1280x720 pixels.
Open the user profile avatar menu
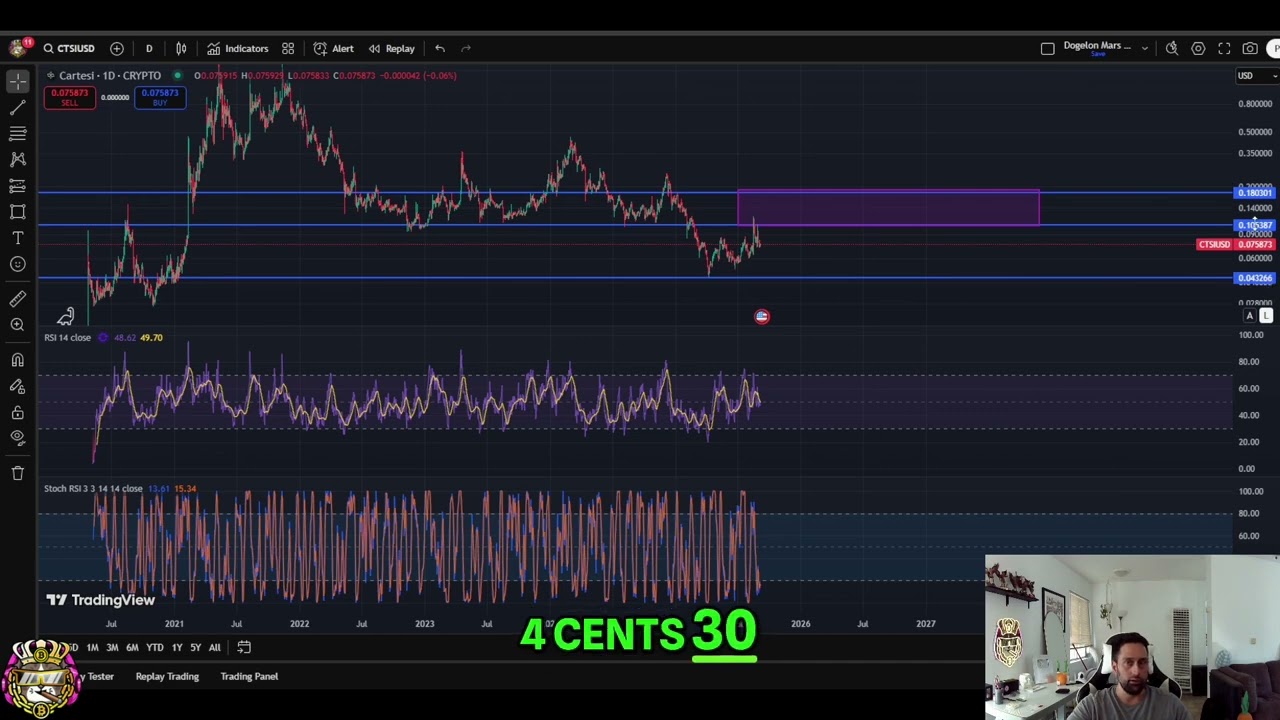click(18, 48)
